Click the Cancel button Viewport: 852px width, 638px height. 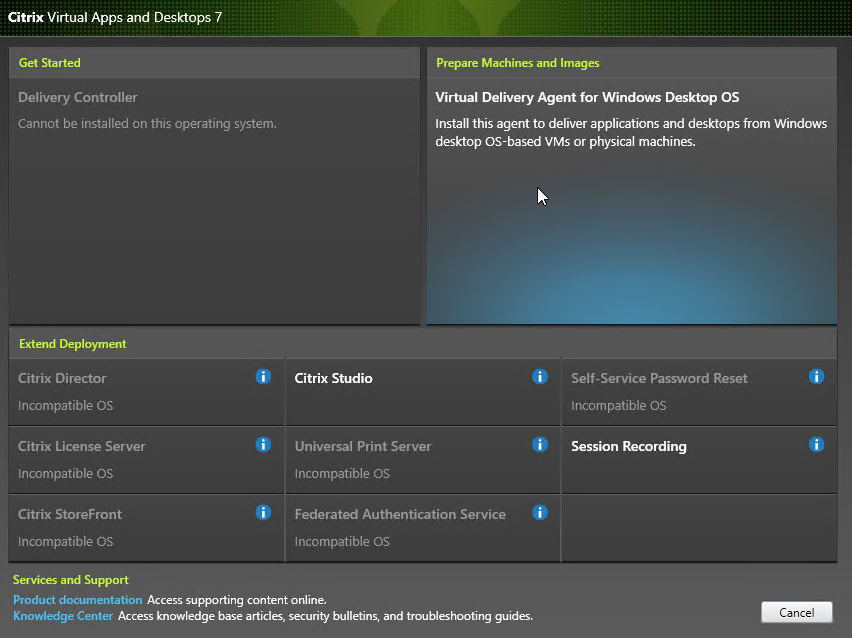pos(797,612)
